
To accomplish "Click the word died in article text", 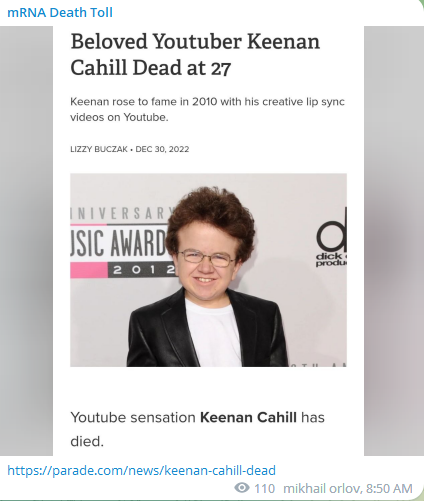I will 85,441.
